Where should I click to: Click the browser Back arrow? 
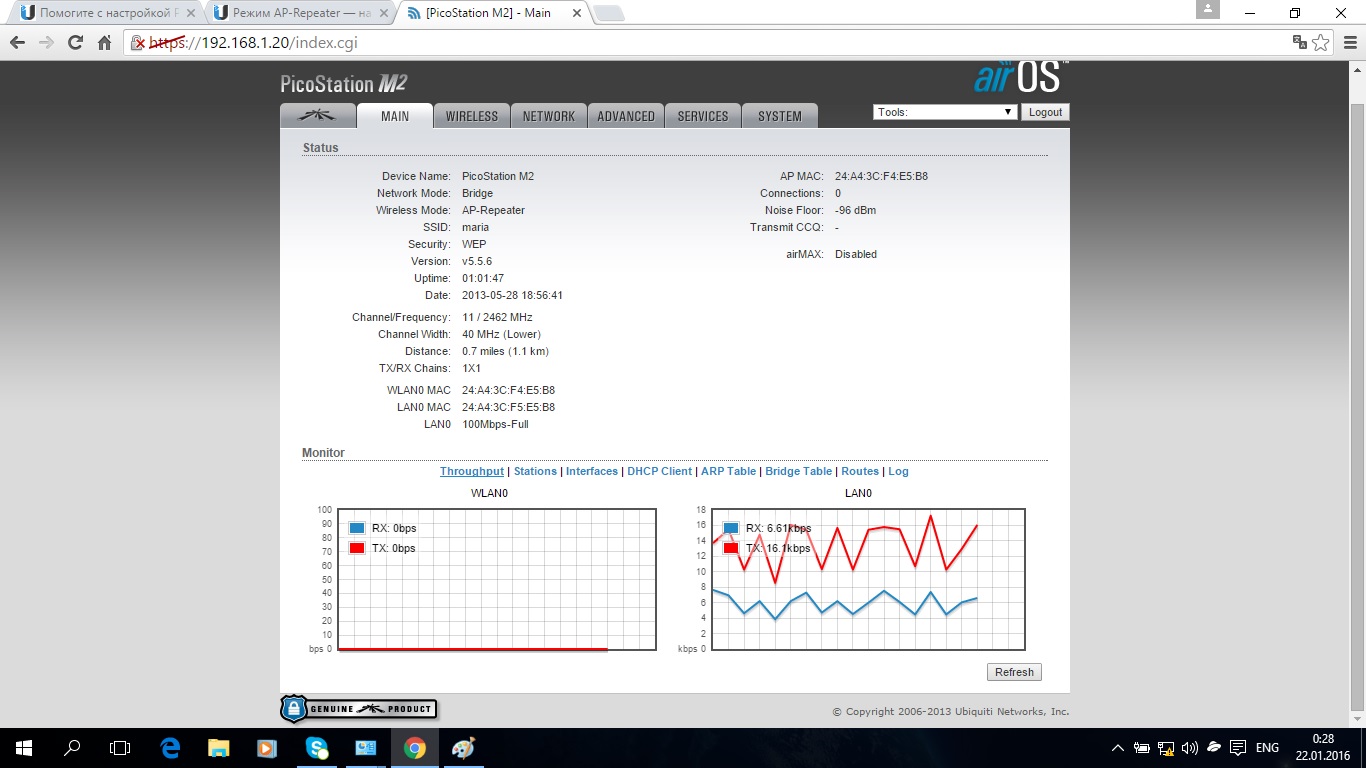click(x=17, y=43)
